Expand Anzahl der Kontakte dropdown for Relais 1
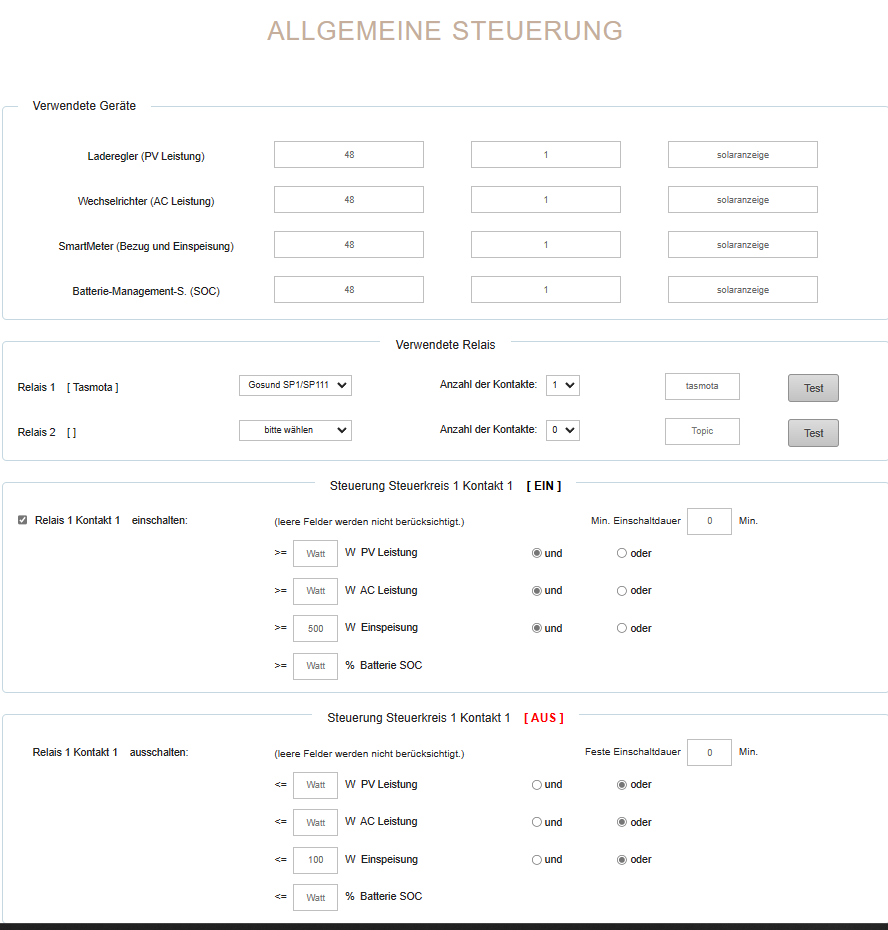The image size is (888, 930). pos(564,385)
